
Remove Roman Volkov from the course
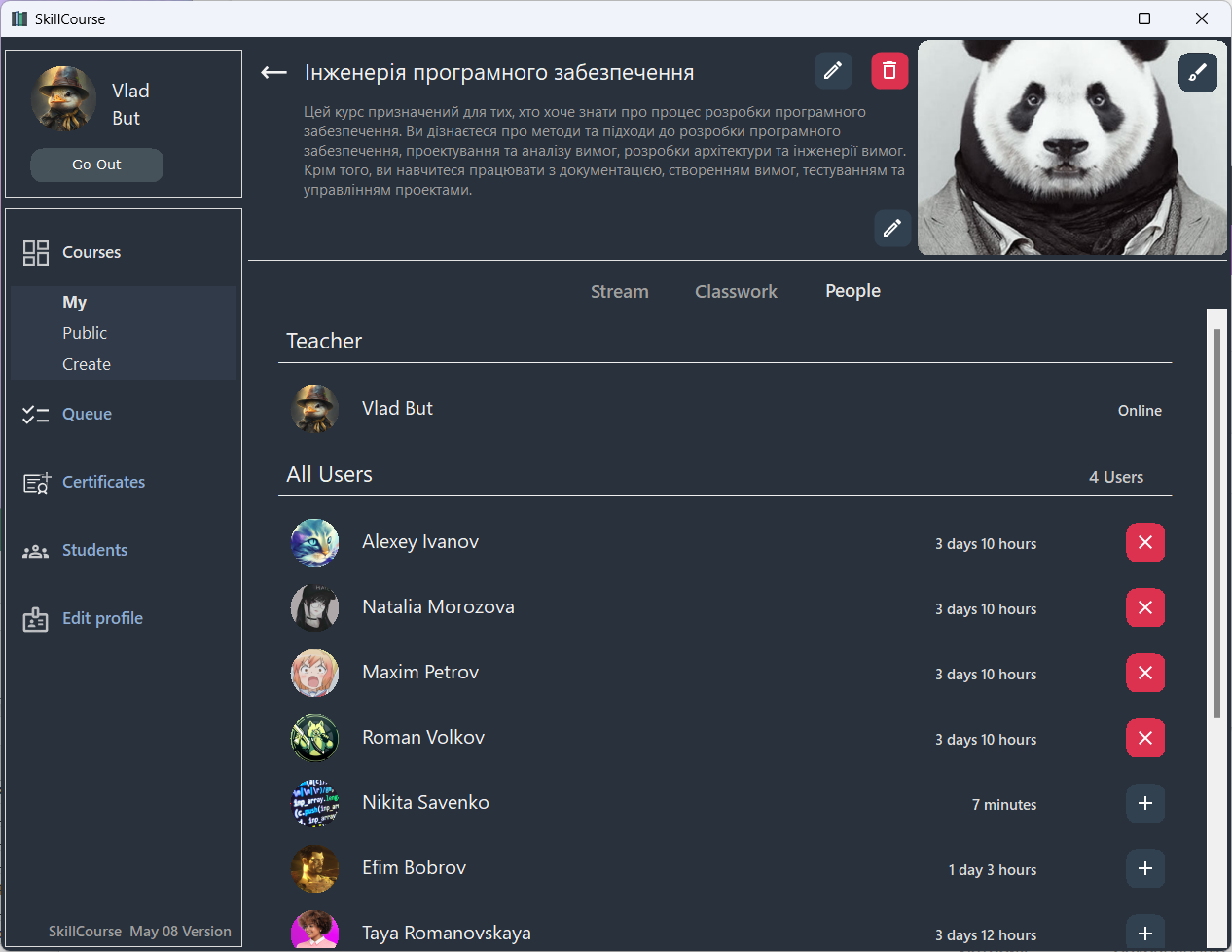pyautogui.click(x=1145, y=738)
